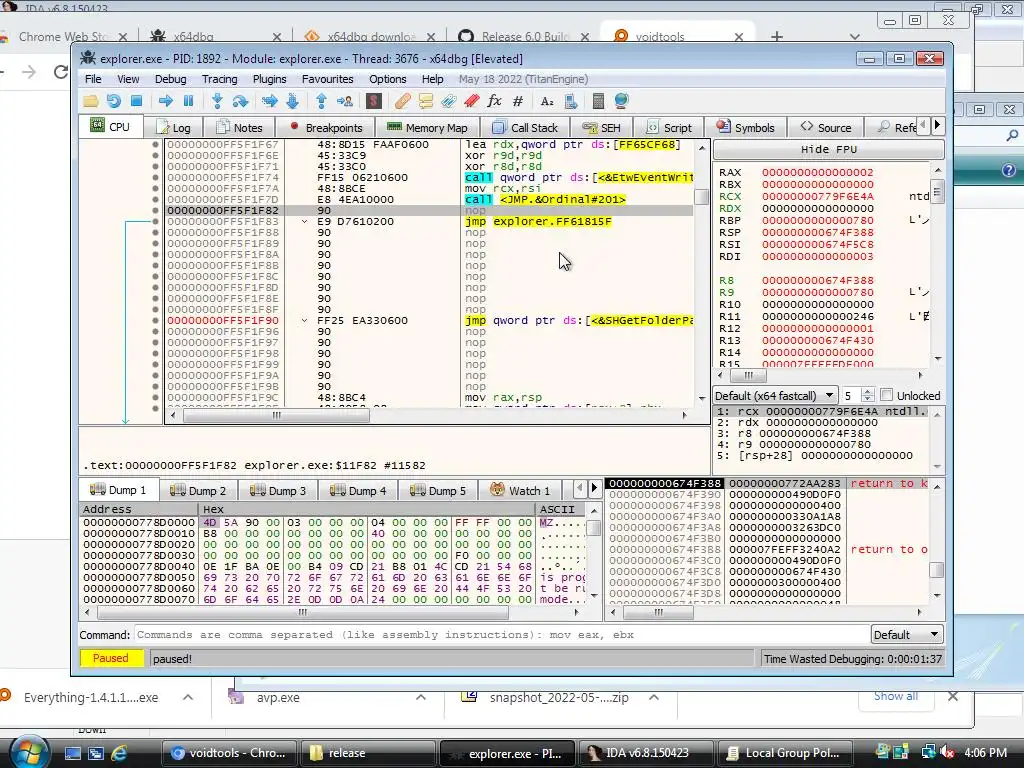Show more dump tabs with right arrow
Screen dimensions: 1024x768
[x=594, y=488]
